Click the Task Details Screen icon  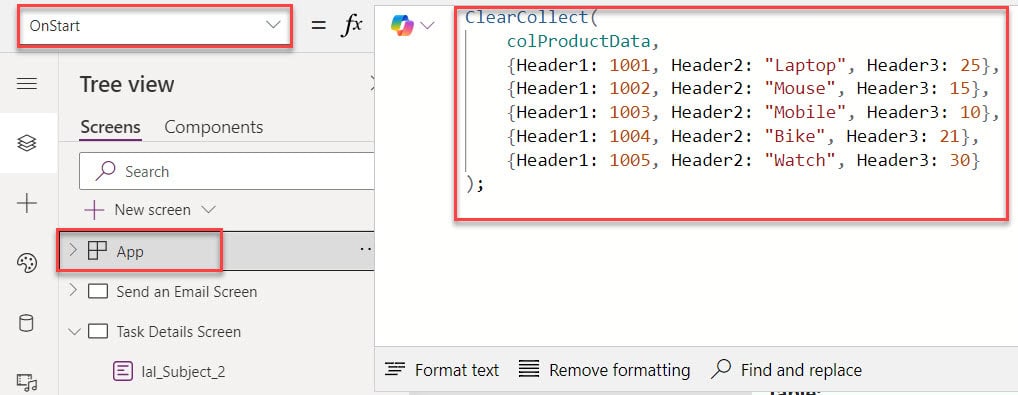click(x=97, y=331)
